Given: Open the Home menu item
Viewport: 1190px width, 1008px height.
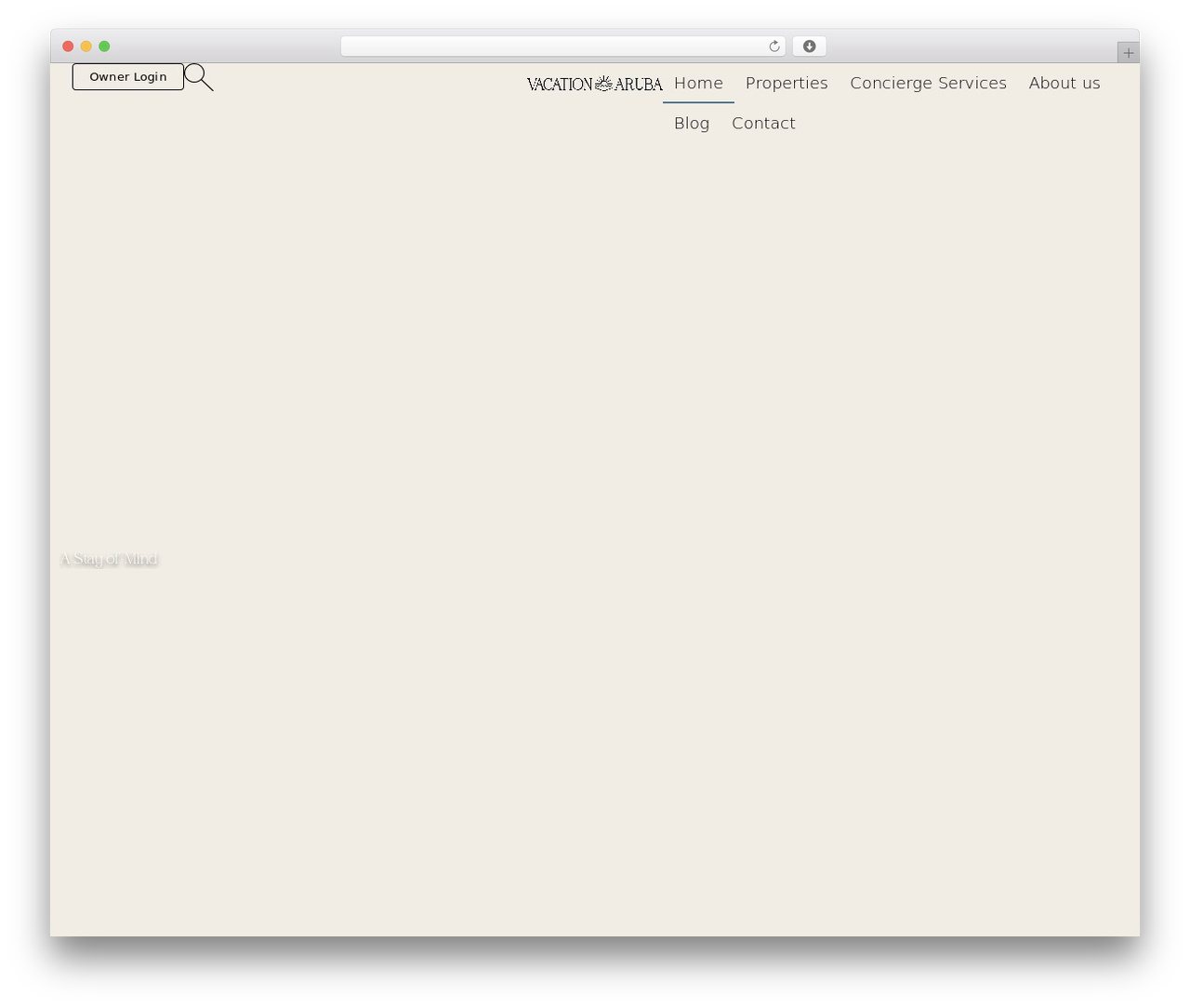Looking at the screenshot, I should click(x=698, y=83).
